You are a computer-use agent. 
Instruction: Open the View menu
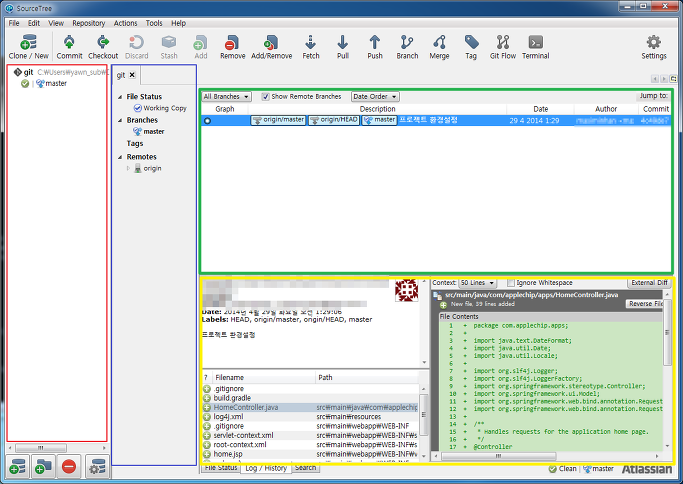click(x=56, y=23)
